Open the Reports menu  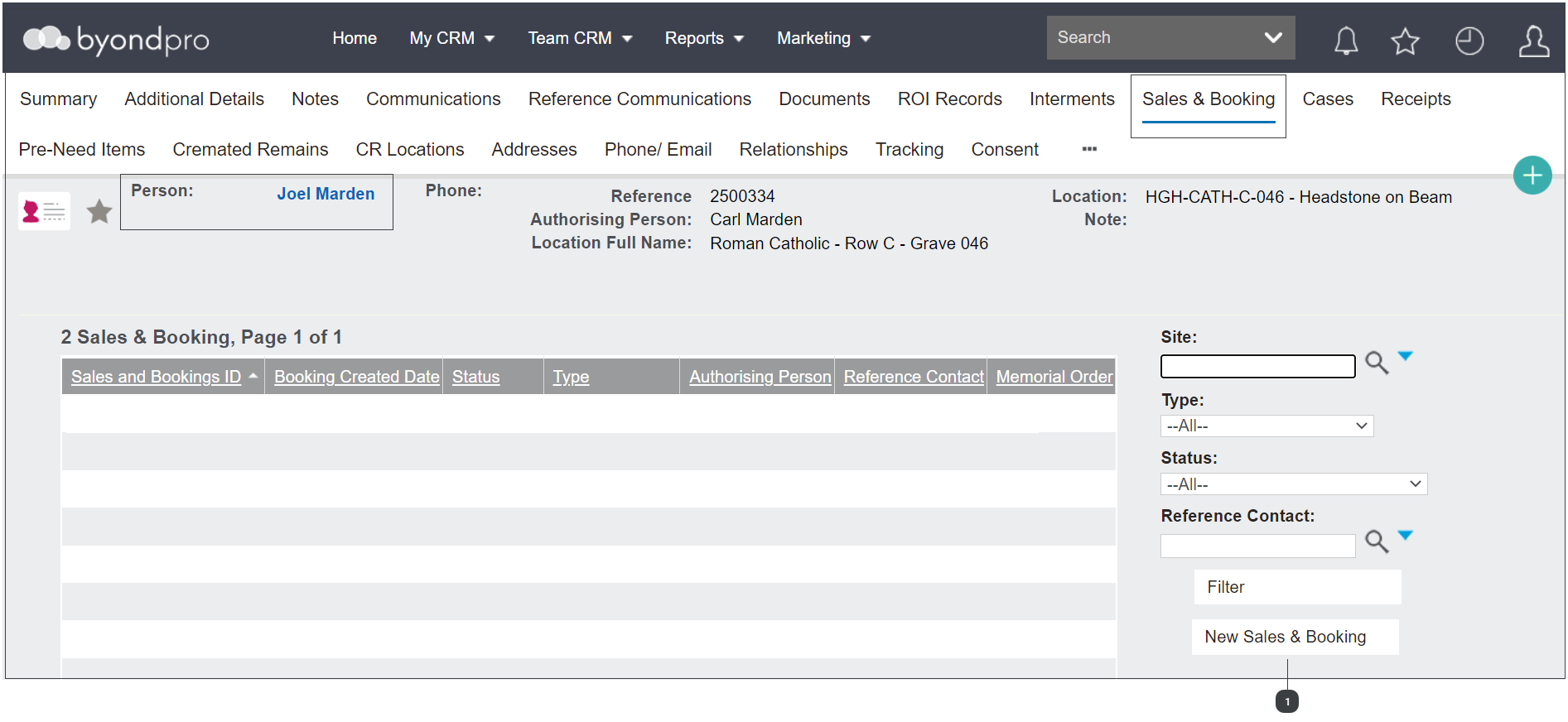(x=704, y=38)
